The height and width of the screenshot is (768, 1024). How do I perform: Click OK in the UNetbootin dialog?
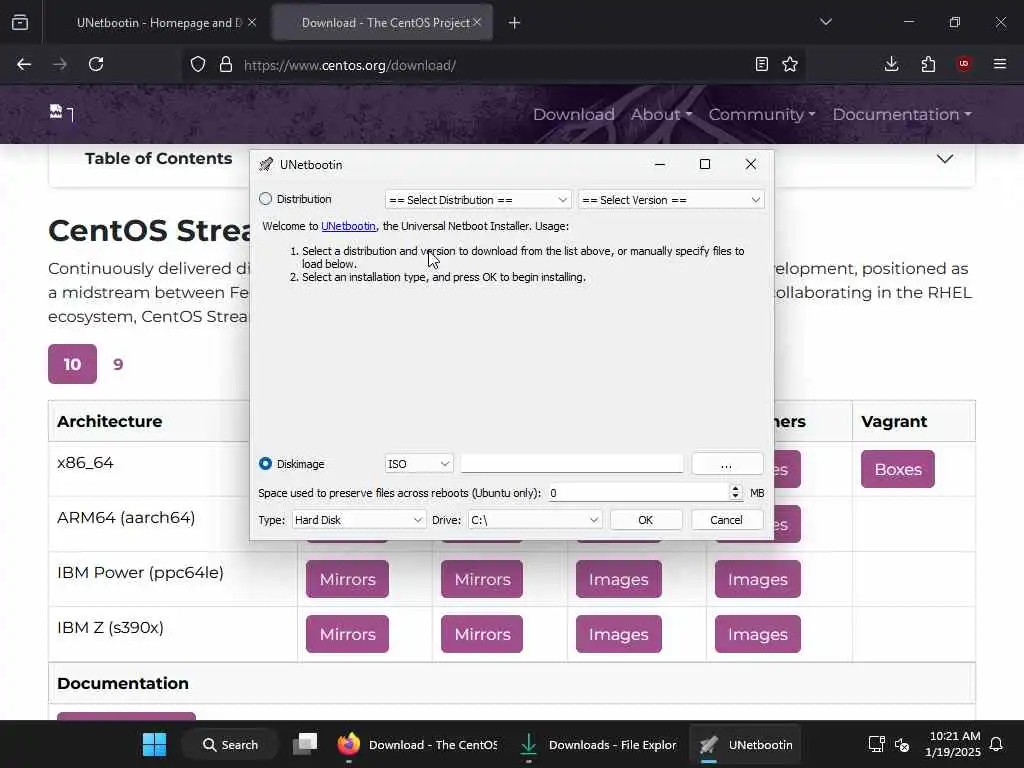646,520
